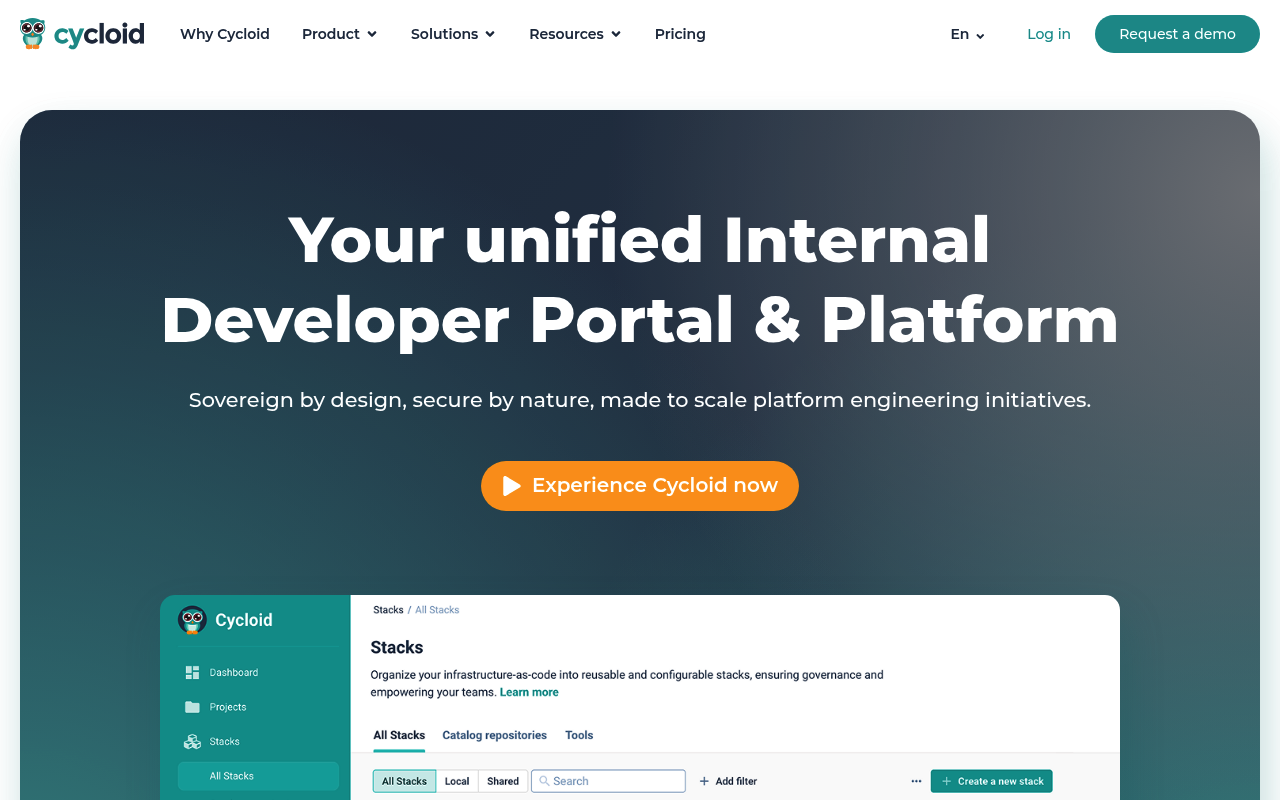The width and height of the screenshot is (1280, 800).
Task: Switch to the All Stacks tab
Action: [x=399, y=735]
